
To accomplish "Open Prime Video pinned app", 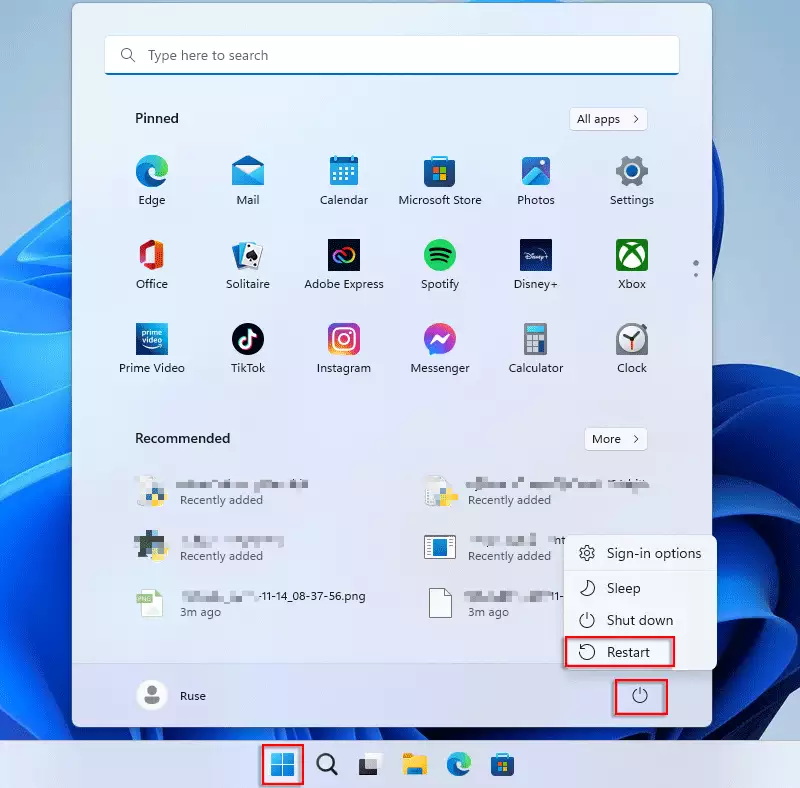I will [152, 340].
